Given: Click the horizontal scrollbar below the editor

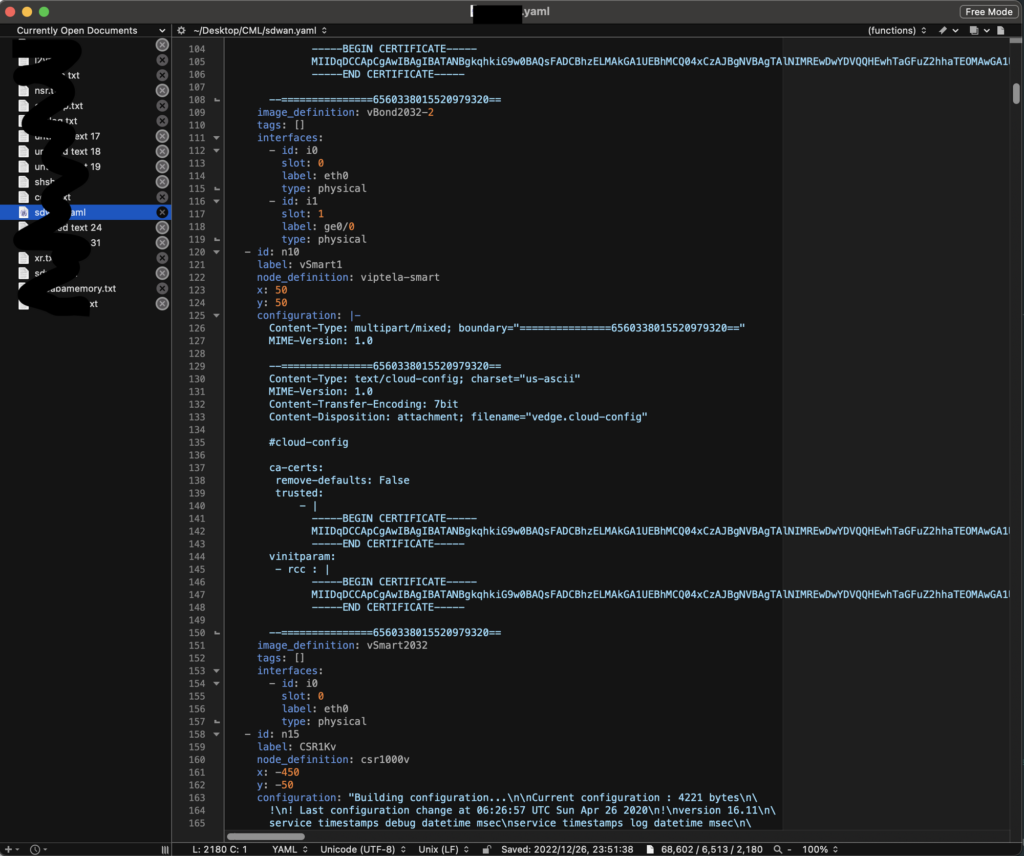Looking at the screenshot, I should [265, 836].
